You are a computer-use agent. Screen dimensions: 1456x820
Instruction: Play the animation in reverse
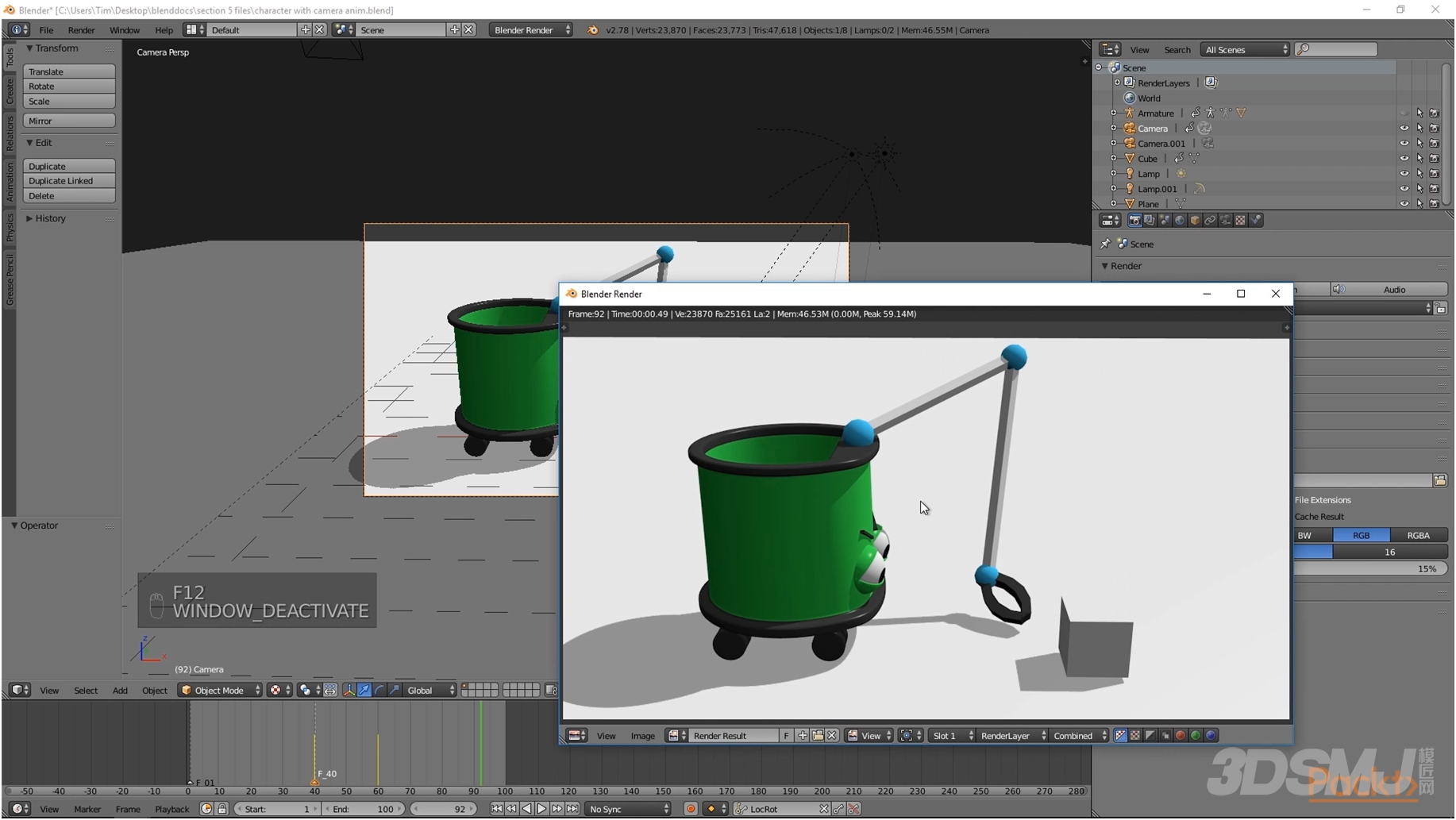tap(526, 809)
